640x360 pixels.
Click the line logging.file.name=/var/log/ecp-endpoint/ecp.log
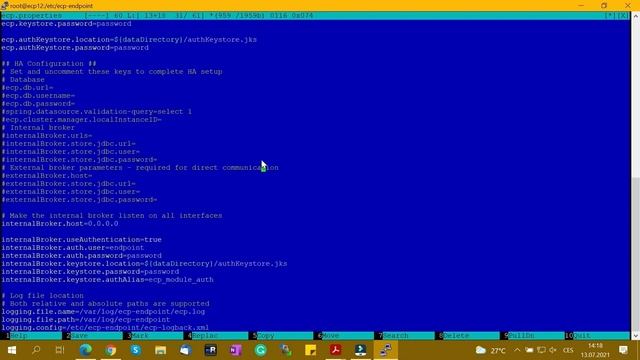pyautogui.click(x=103, y=311)
